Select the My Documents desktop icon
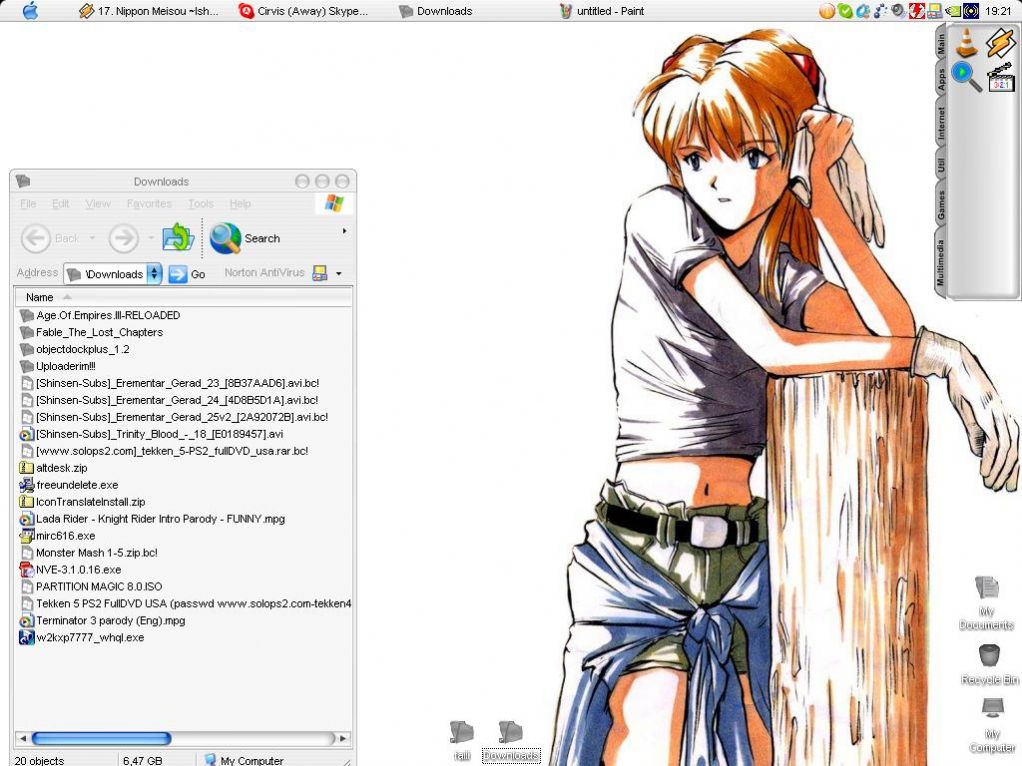This screenshot has width=1022, height=766. point(986,604)
